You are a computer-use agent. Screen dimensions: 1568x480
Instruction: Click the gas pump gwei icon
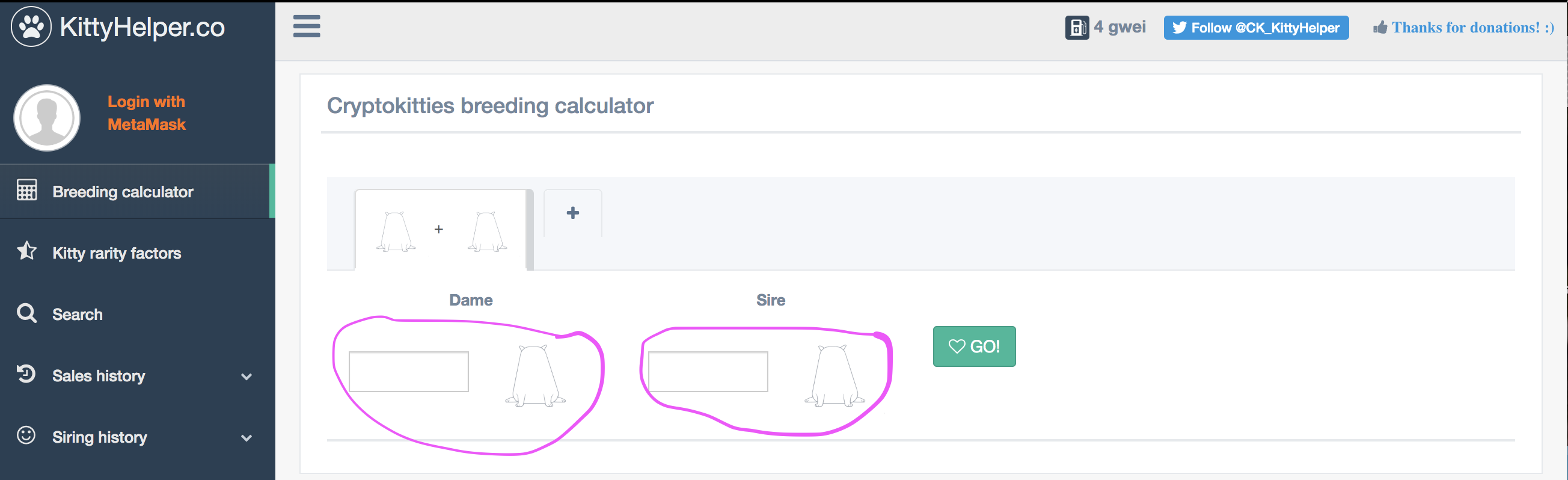tap(1077, 28)
